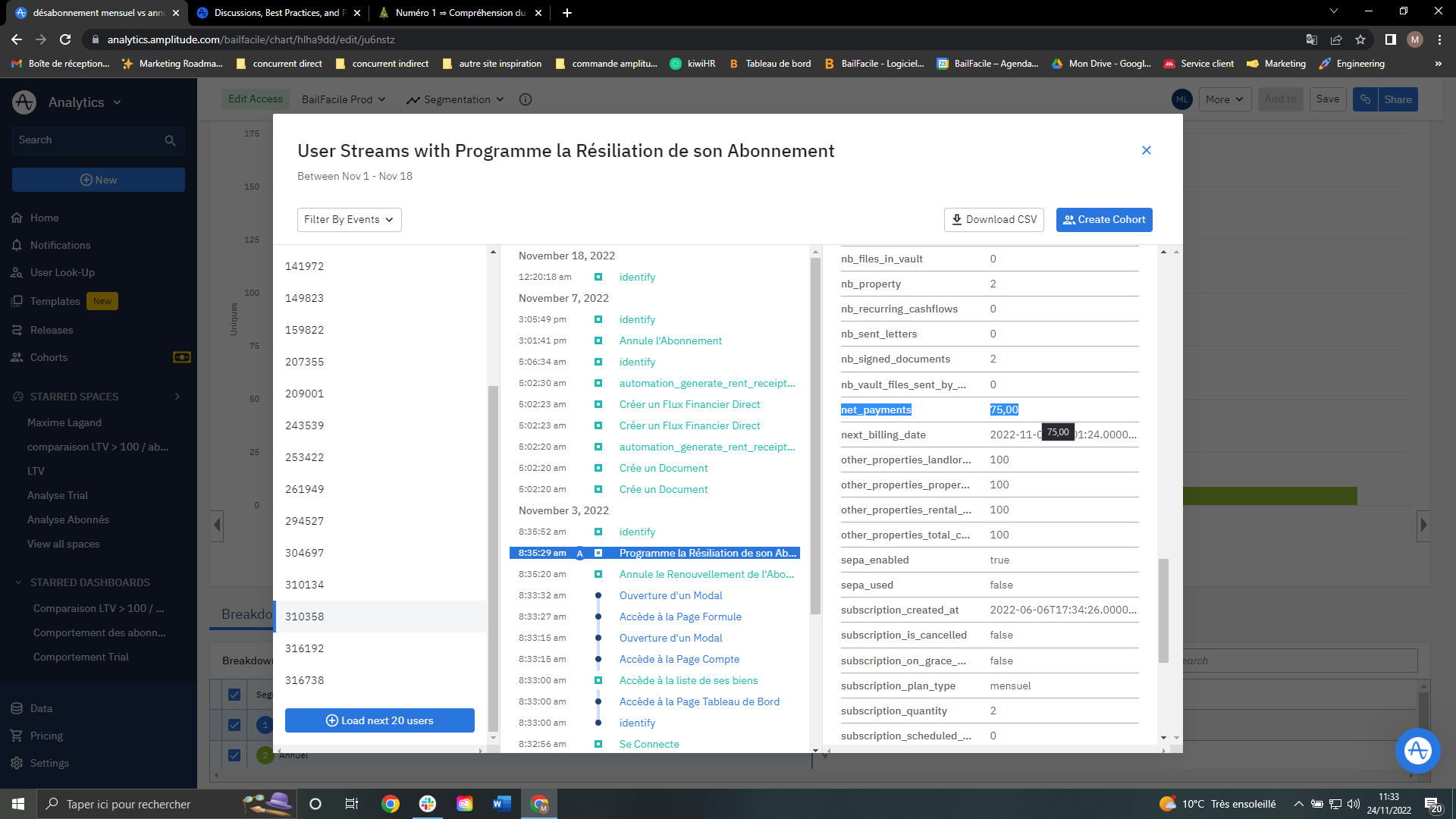Viewport: 1456px width, 819px height.
Task: Bookmark page with star icon
Action: pos(1360,39)
